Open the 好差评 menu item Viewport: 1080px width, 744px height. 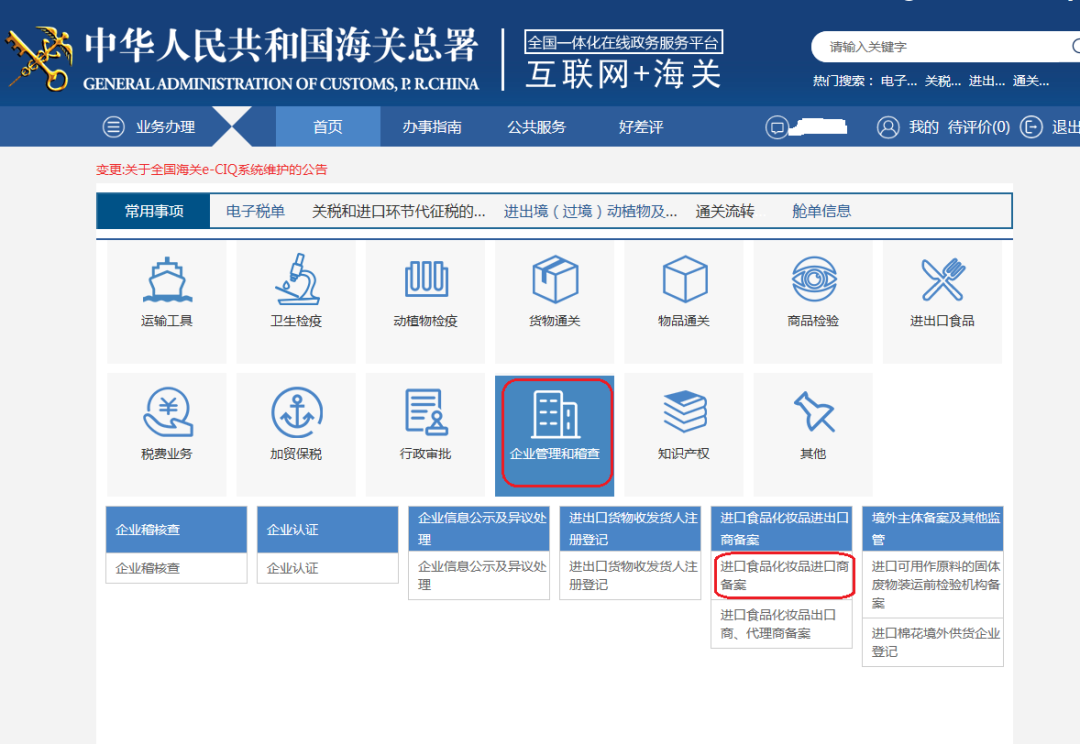[x=641, y=127]
